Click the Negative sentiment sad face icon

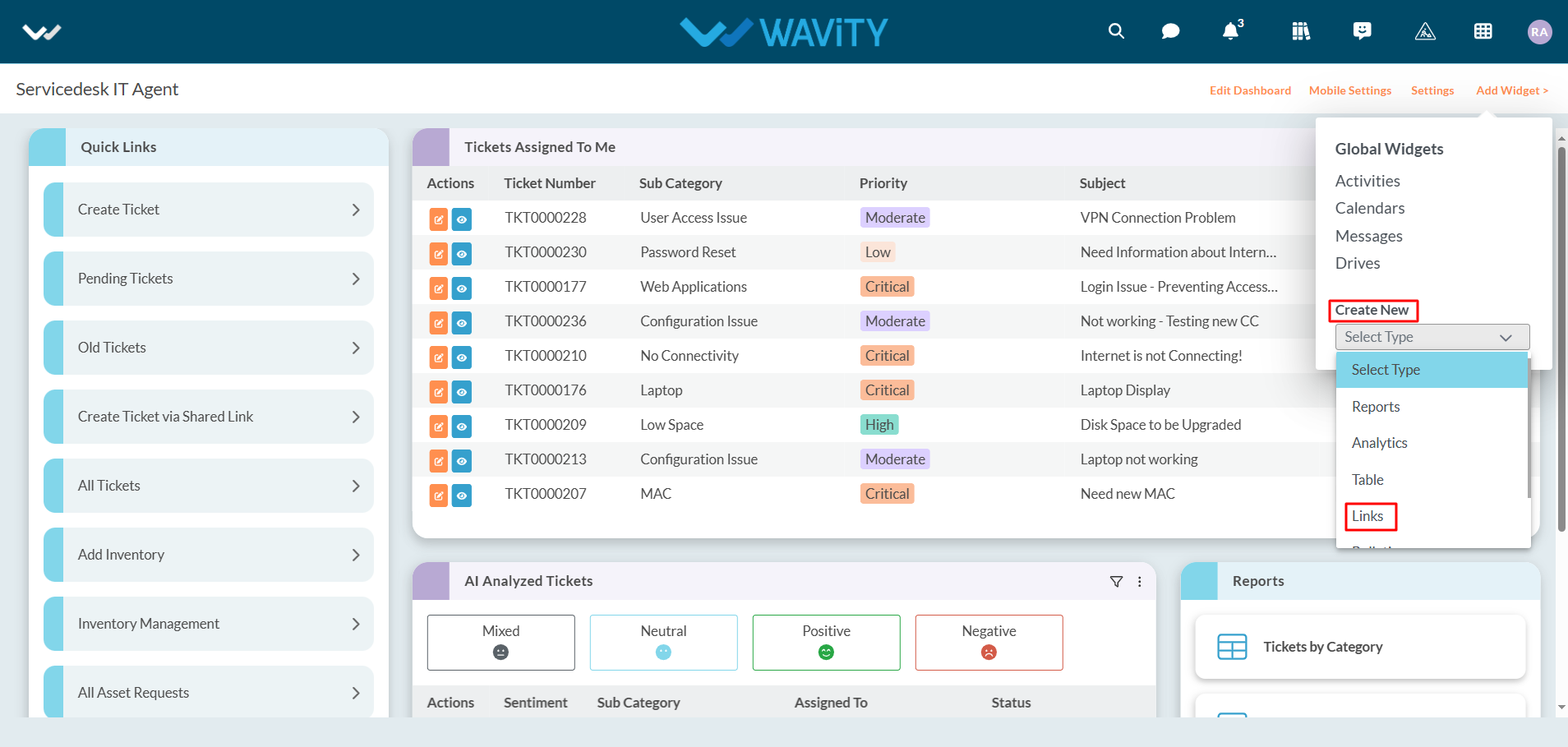tap(989, 652)
